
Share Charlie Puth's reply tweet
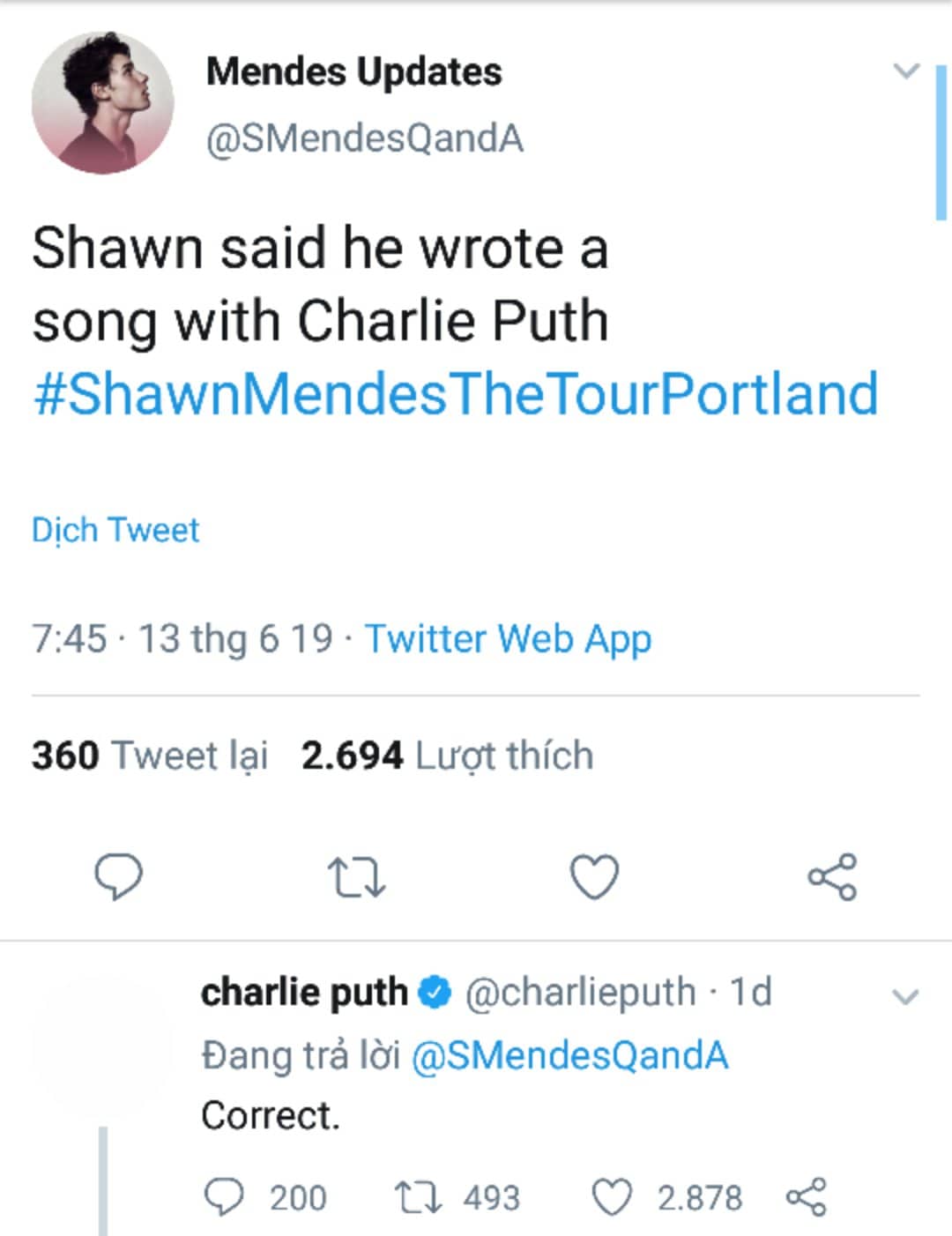tap(806, 1197)
